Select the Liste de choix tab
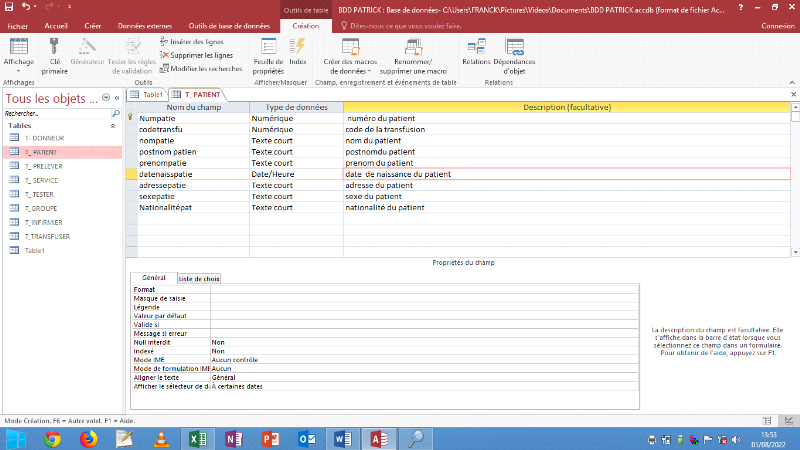Image resolution: width=800 pixels, height=450 pixels. [198, 278]
